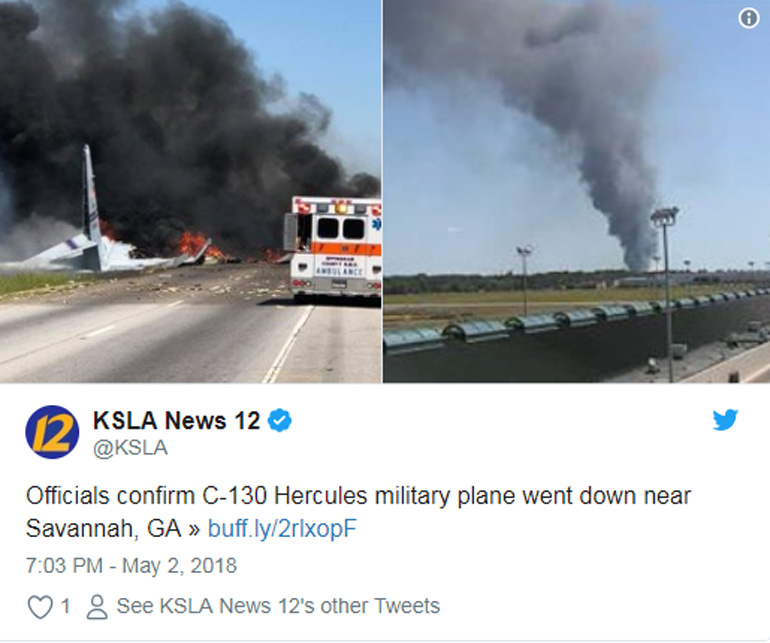Click the info icon on the photo
The image size is (770, 643).
pos(748,18)
